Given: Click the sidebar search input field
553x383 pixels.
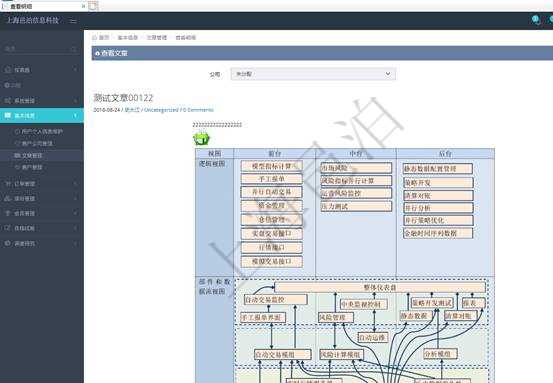Looking at the screenshot, I should [37, 49].
